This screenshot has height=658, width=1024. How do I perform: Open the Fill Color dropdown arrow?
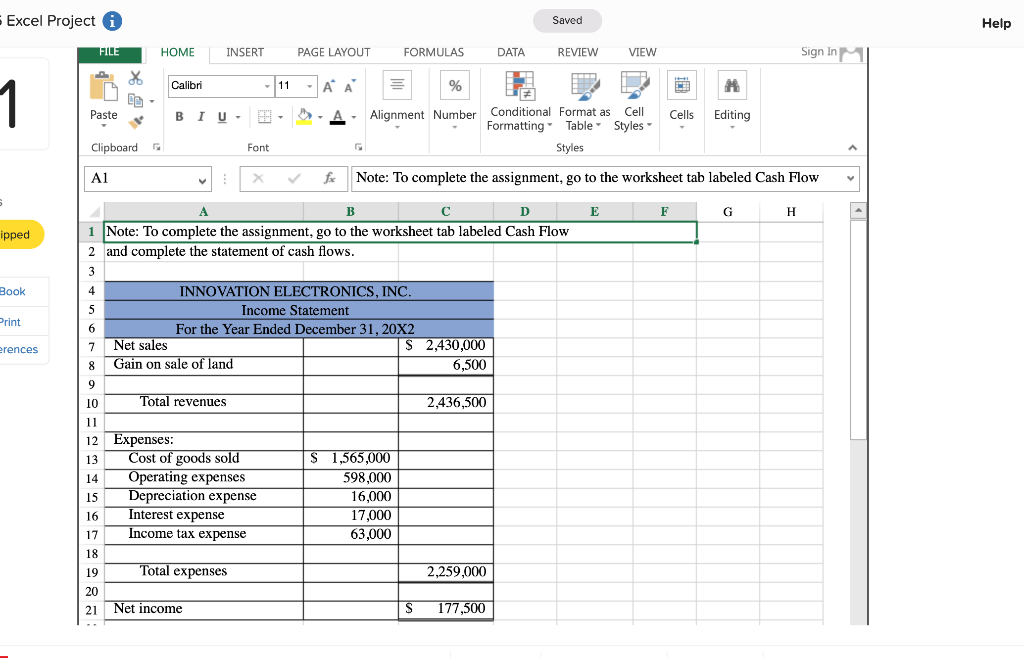click(x=321, y=117)
